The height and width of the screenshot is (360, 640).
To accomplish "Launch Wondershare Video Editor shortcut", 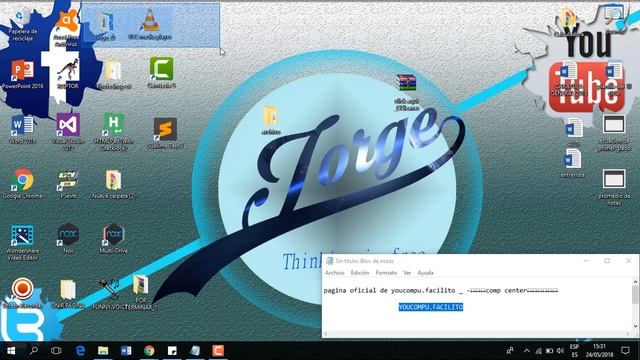I will (x=22, y=242).
